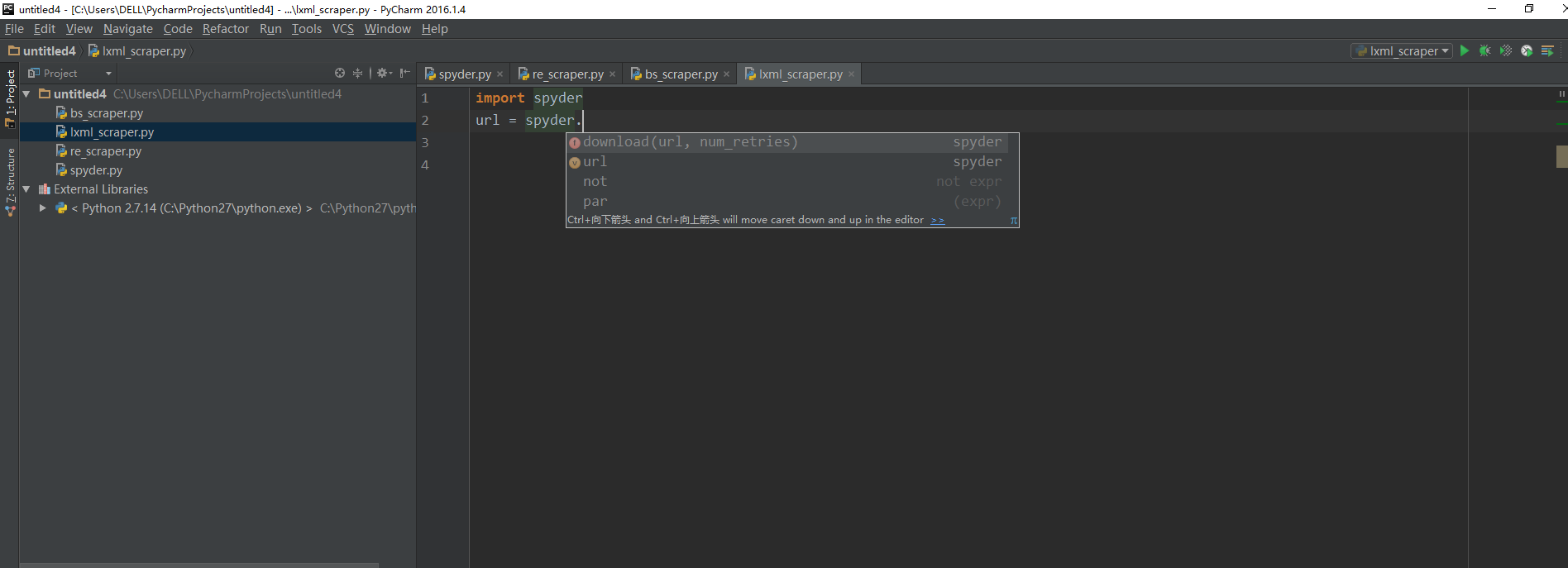
Task: Choose the 'par' postfix completion
Action: 787,202
